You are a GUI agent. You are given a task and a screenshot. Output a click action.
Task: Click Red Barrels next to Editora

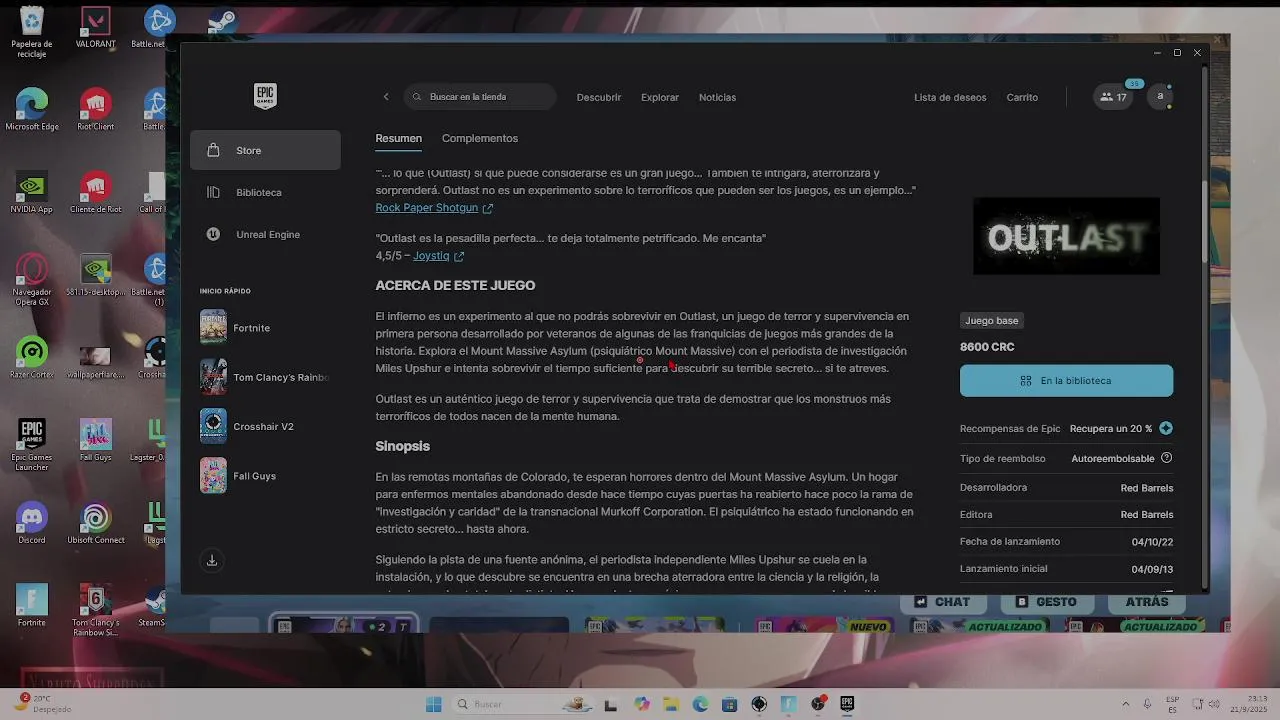1146,515
